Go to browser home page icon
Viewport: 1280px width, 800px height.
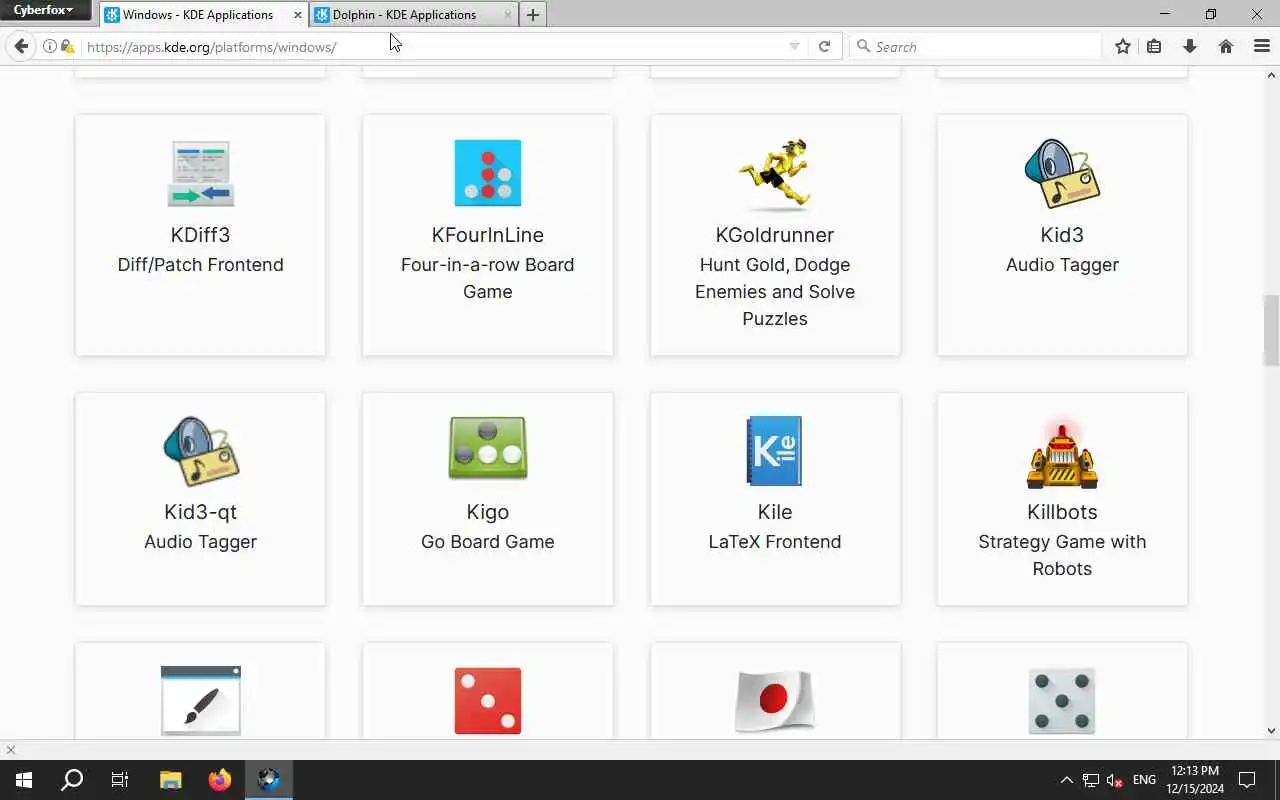coord(1226,46)
